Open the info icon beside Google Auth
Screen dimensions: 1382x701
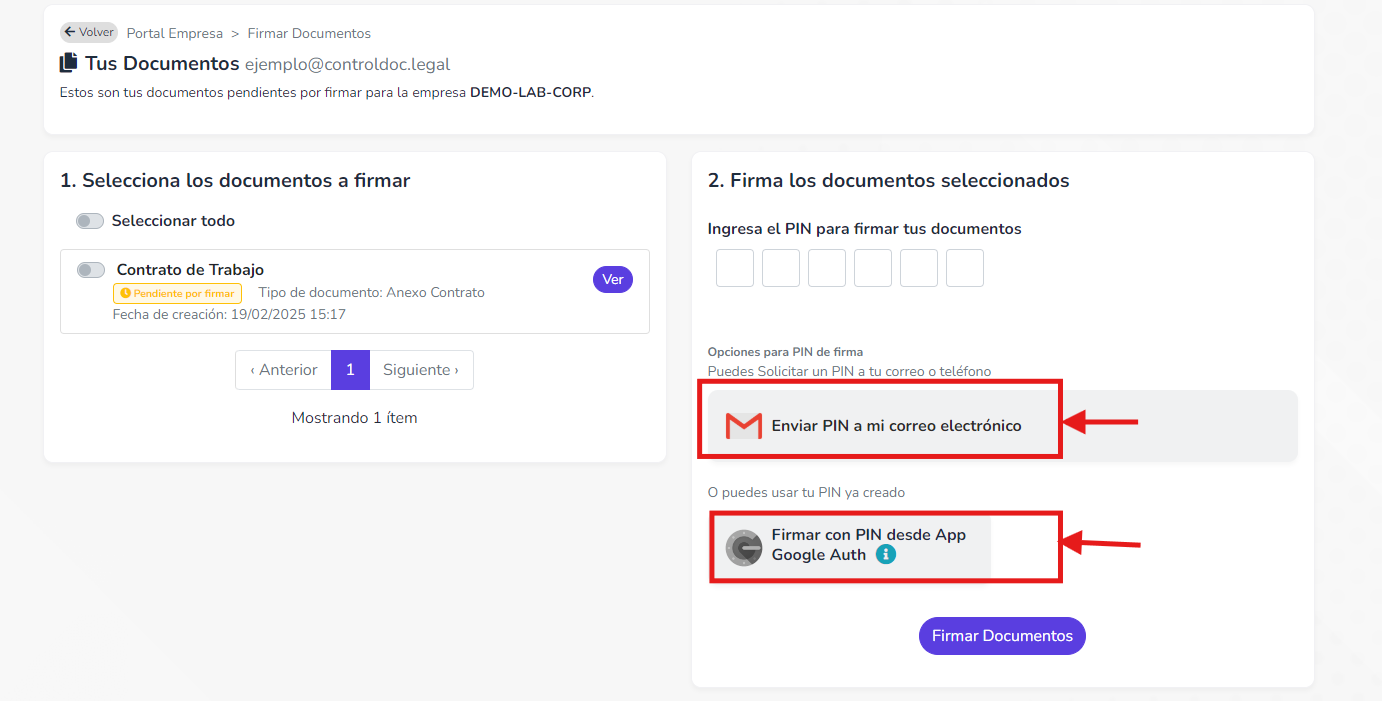(x=886, y=554)
